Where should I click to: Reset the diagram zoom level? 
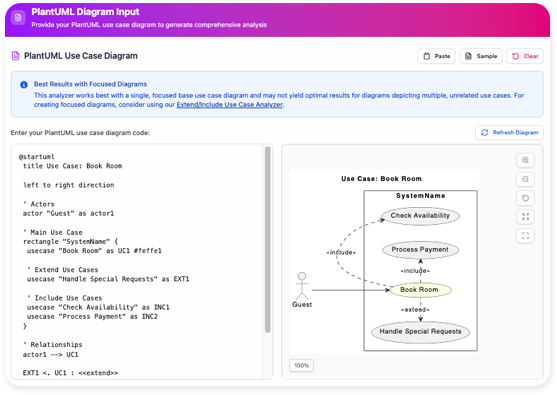(525, 198)
